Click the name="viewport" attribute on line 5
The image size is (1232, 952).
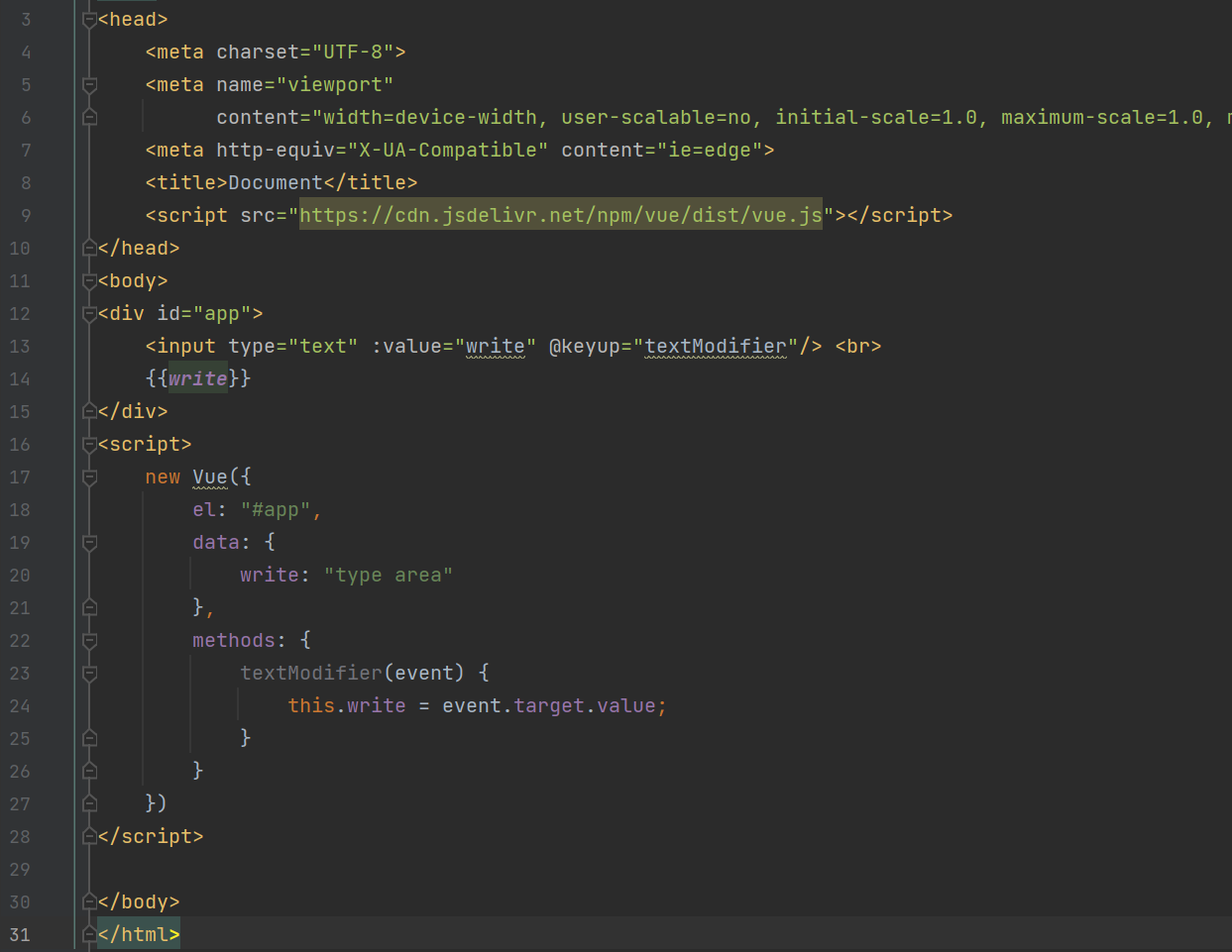pos(305,85)
